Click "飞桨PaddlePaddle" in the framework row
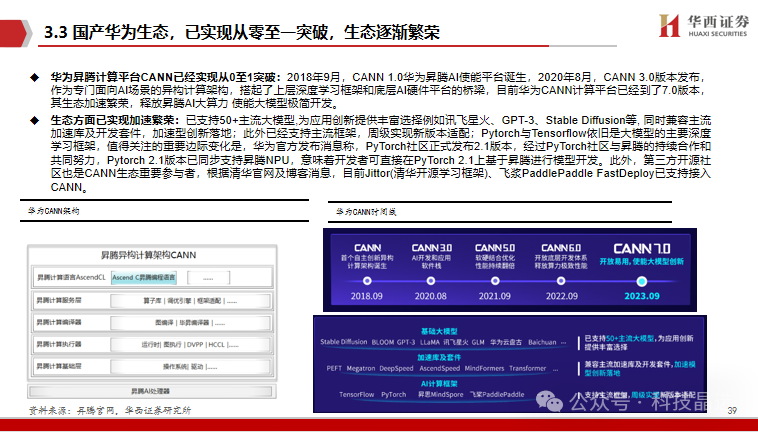The height and width of the screenshot is (432, 758). click(497, 394)
